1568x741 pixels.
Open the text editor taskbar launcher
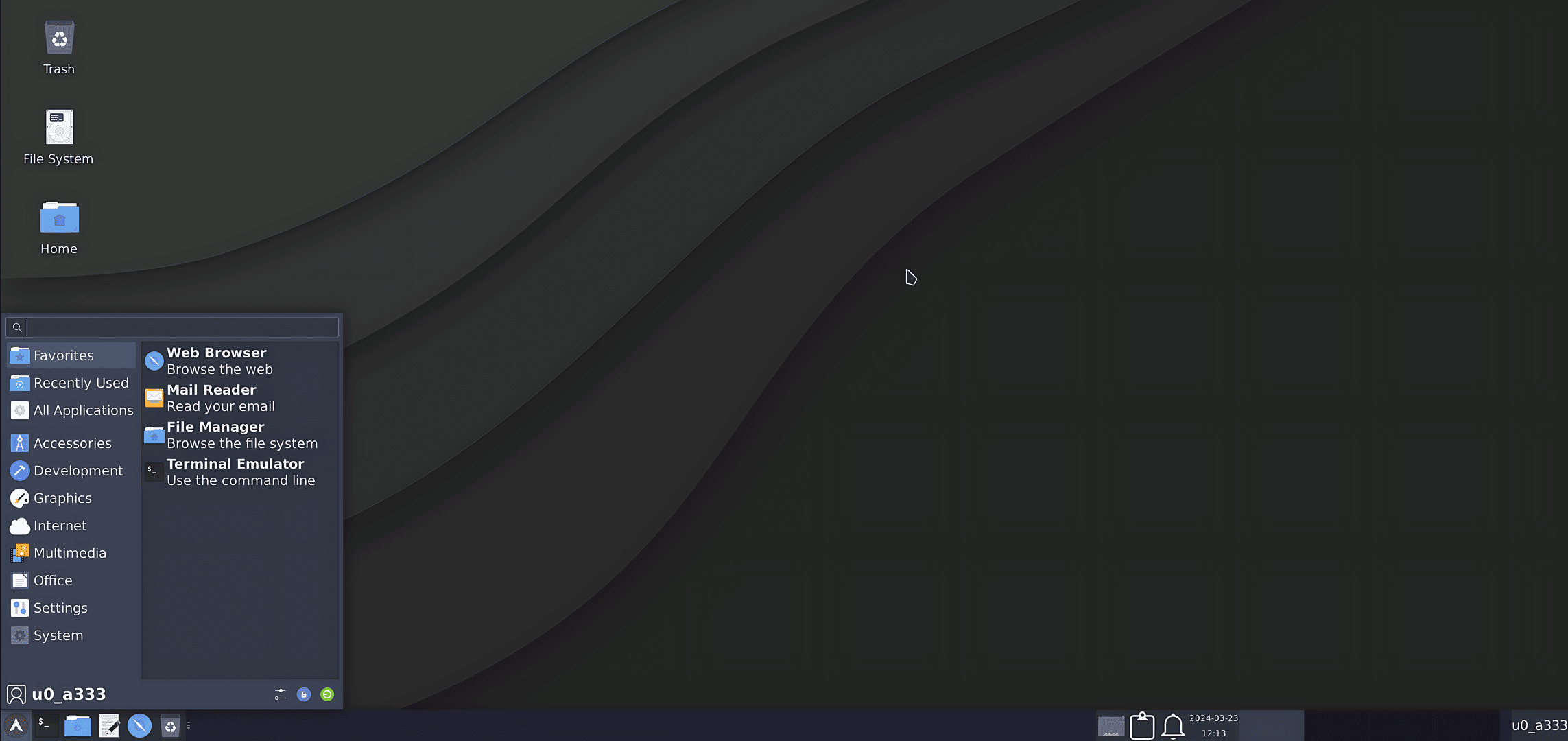(108, 725)
